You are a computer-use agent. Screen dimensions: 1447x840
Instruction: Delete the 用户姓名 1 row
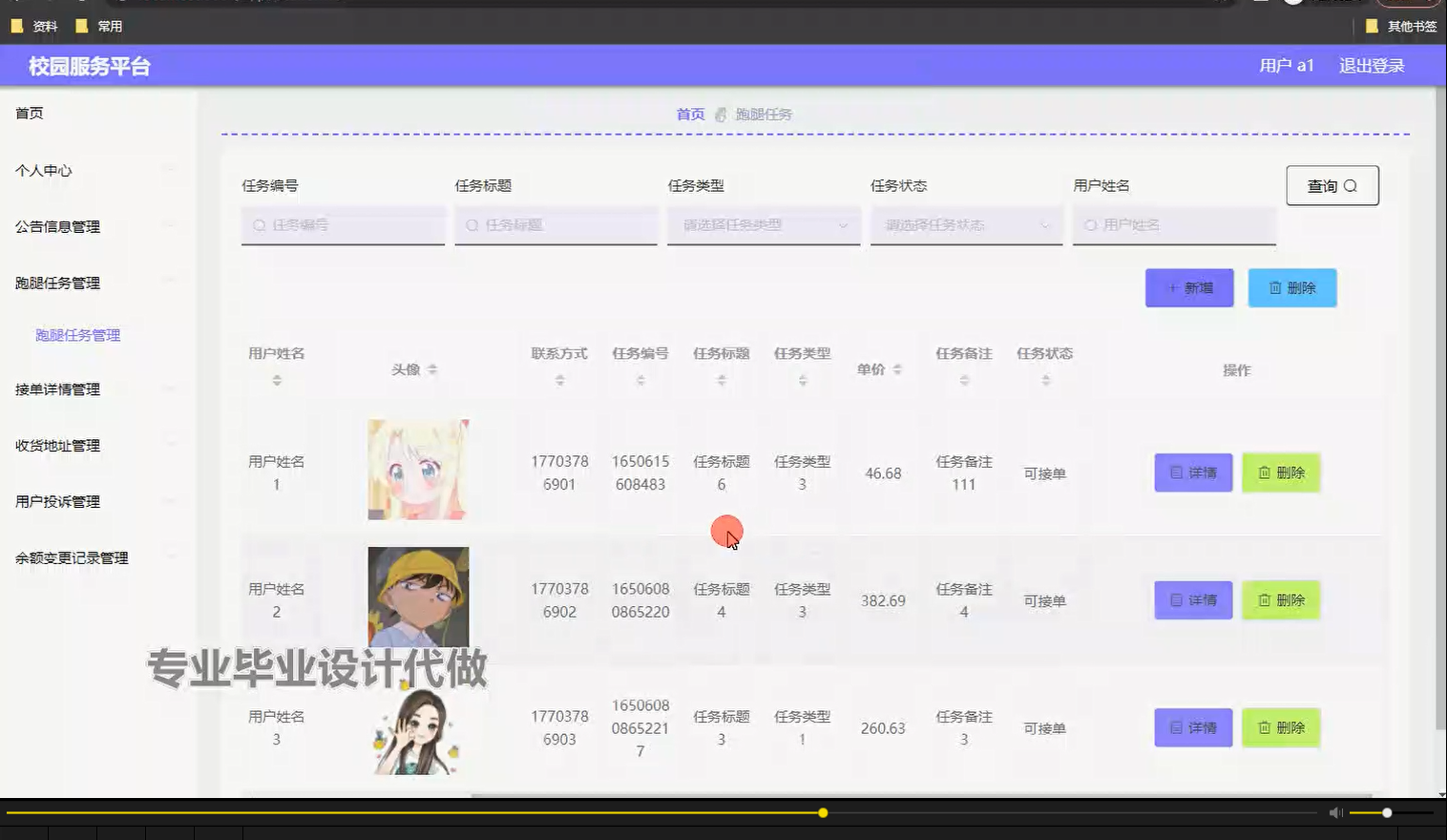[1281, 472]
